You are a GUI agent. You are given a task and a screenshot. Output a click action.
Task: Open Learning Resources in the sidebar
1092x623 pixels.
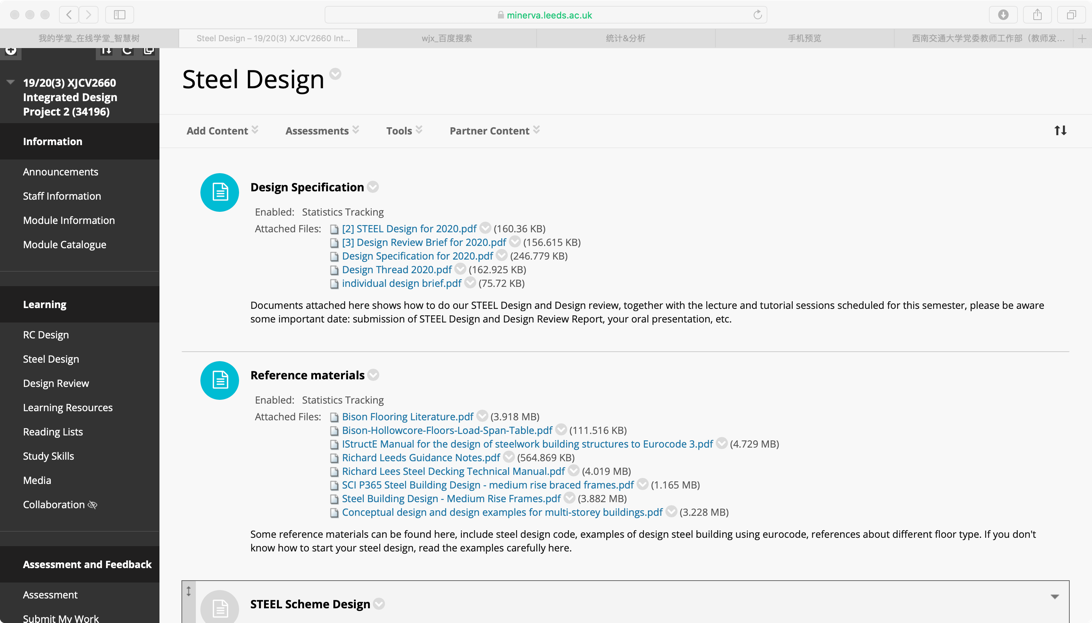pyautogui.click(x=68, y=408)
